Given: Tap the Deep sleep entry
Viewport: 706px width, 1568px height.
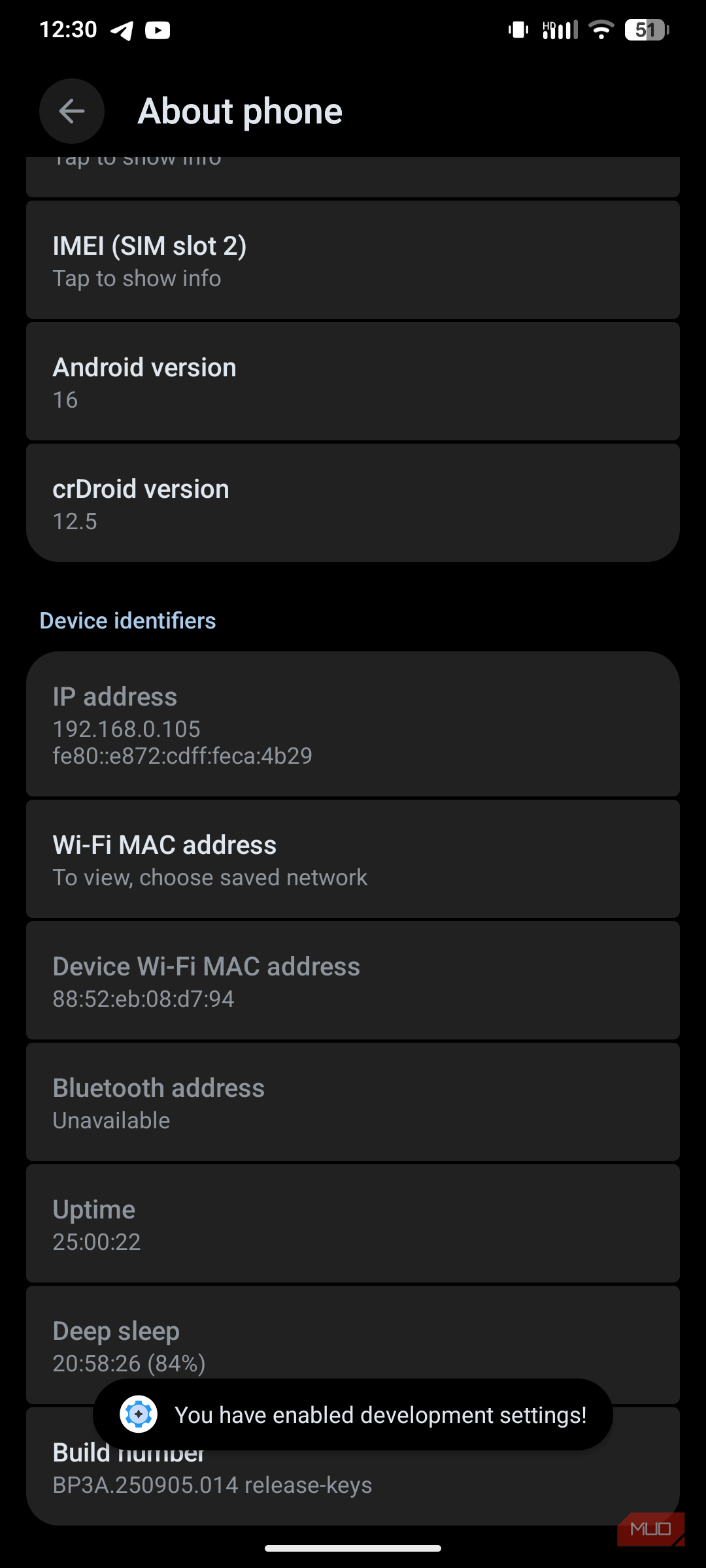Looking at the screenshot, I should click(x=353, y=1339).
